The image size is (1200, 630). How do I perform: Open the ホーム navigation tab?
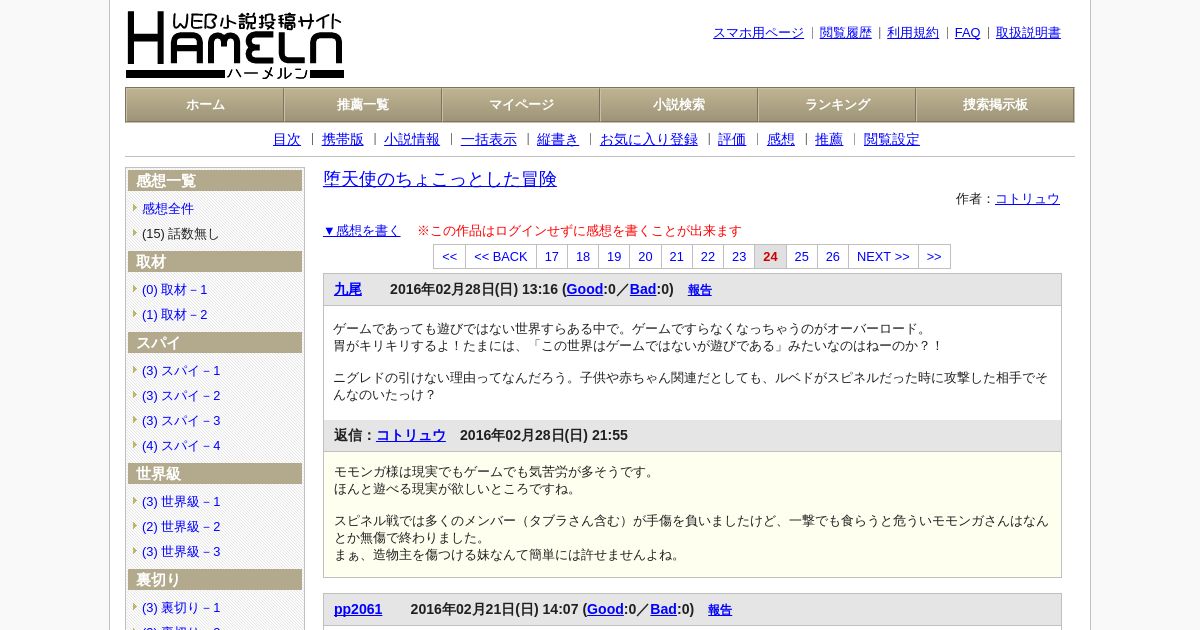point(205,105)
